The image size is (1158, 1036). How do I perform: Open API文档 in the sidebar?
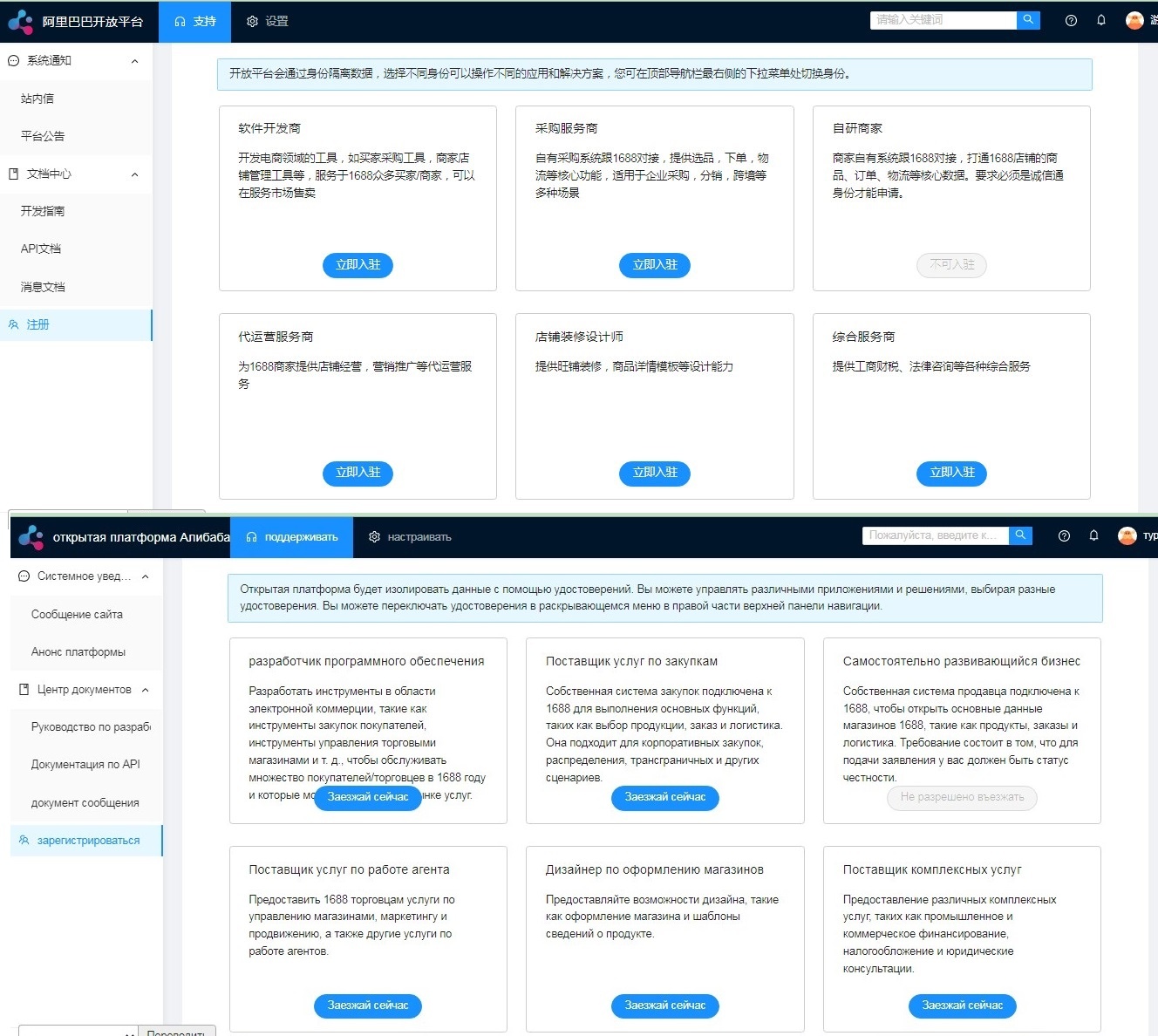[x=41, y=249]
